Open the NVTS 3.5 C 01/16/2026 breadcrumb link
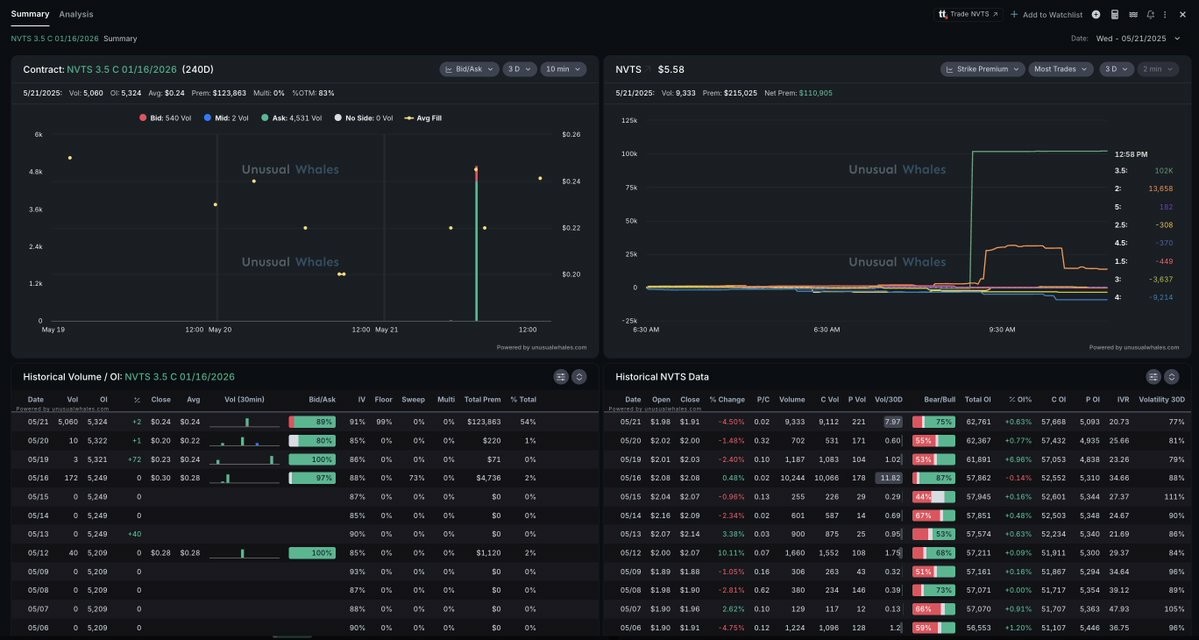This screenshot has height=640, width=1199. [54, 38]
